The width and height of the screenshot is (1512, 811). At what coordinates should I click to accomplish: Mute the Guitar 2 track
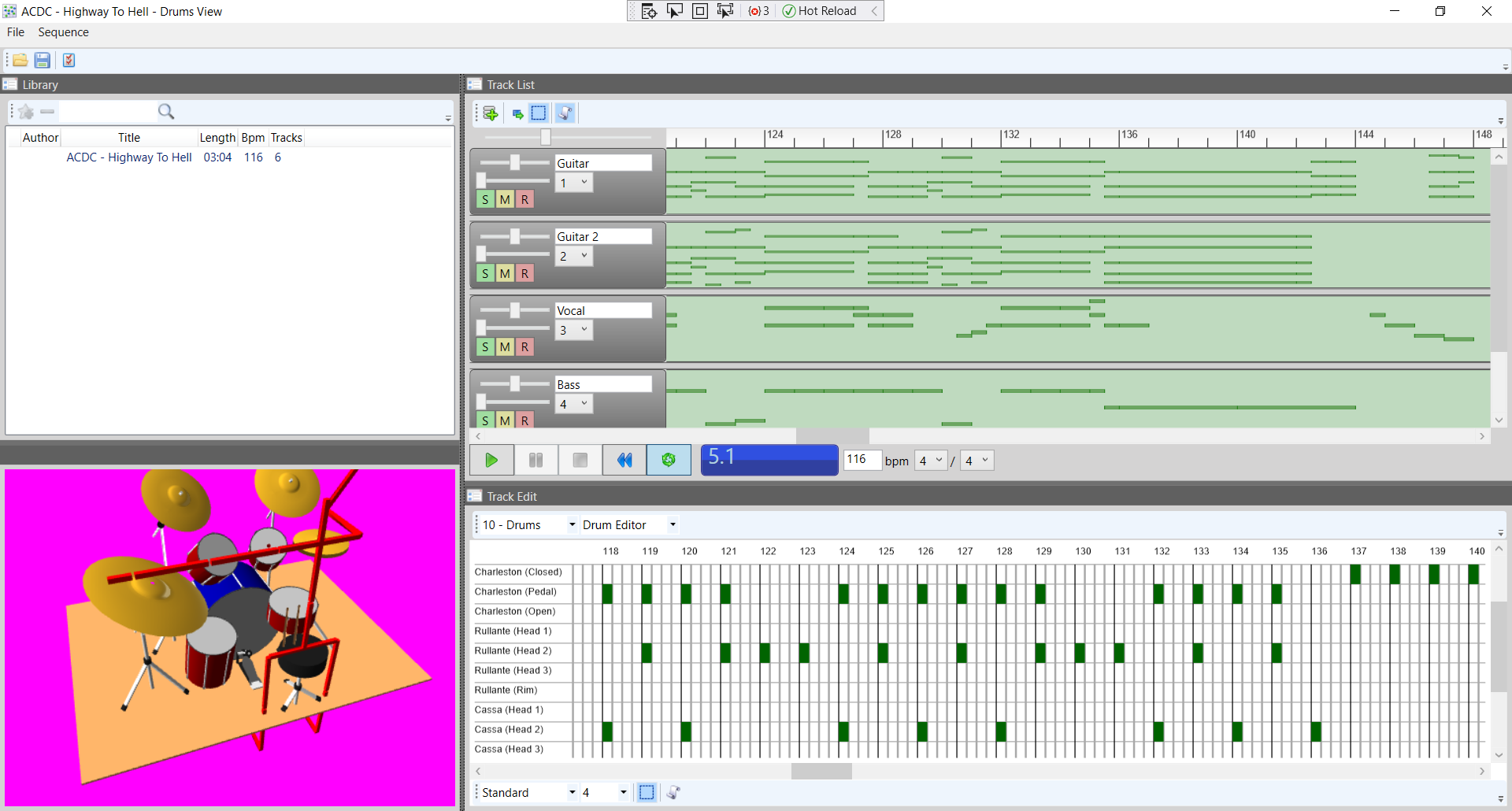coord(505,273)
